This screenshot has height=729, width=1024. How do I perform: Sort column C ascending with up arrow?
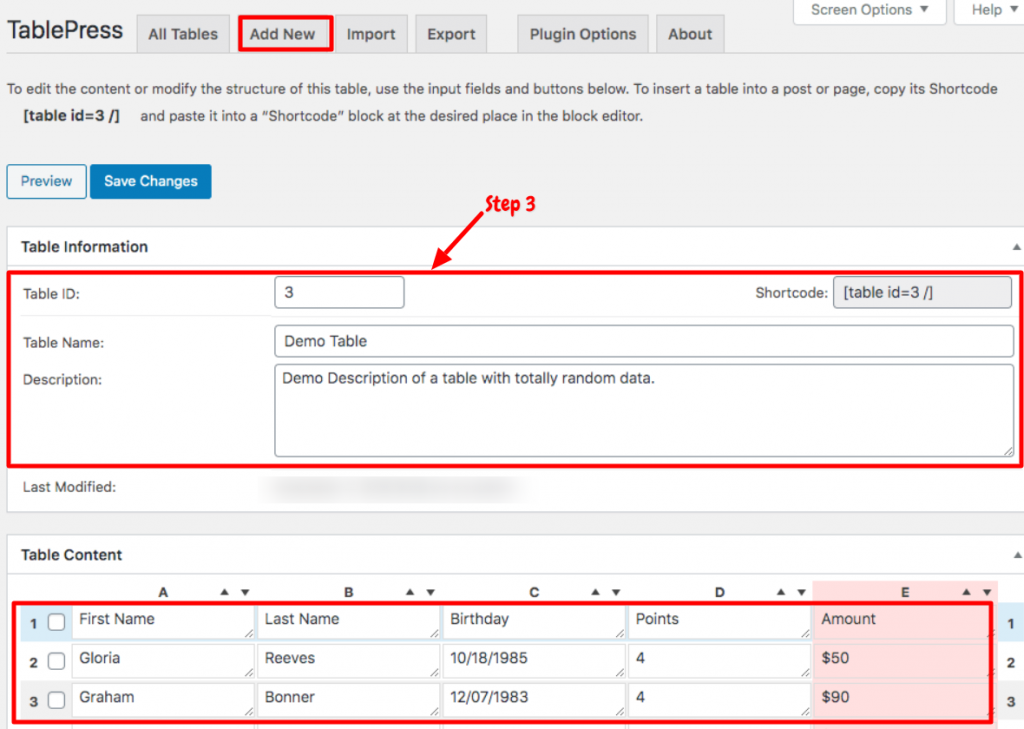(x=596, y=592)
